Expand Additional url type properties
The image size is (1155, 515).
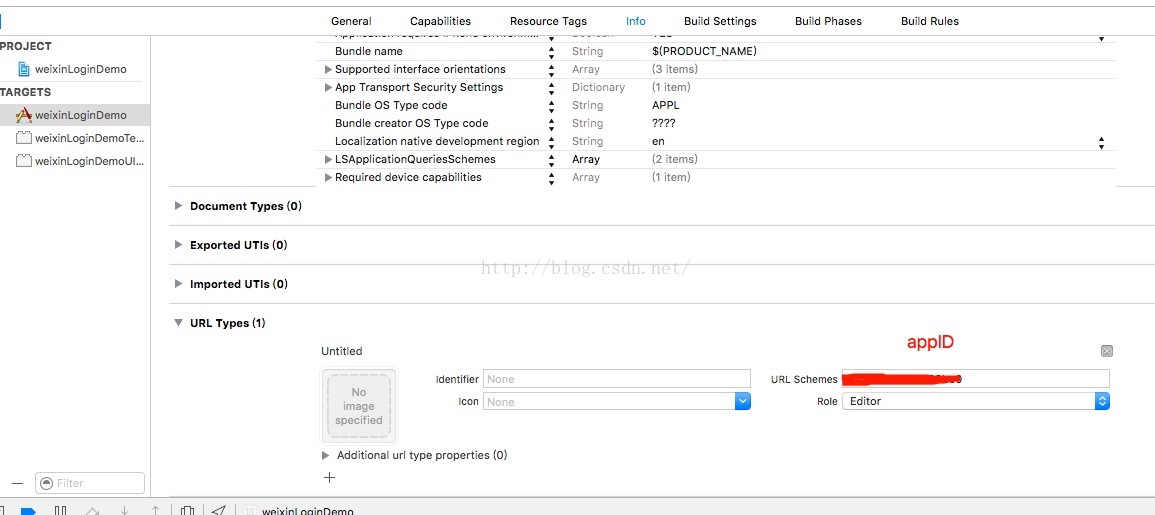pyautogui.click(x=326, y=455)
